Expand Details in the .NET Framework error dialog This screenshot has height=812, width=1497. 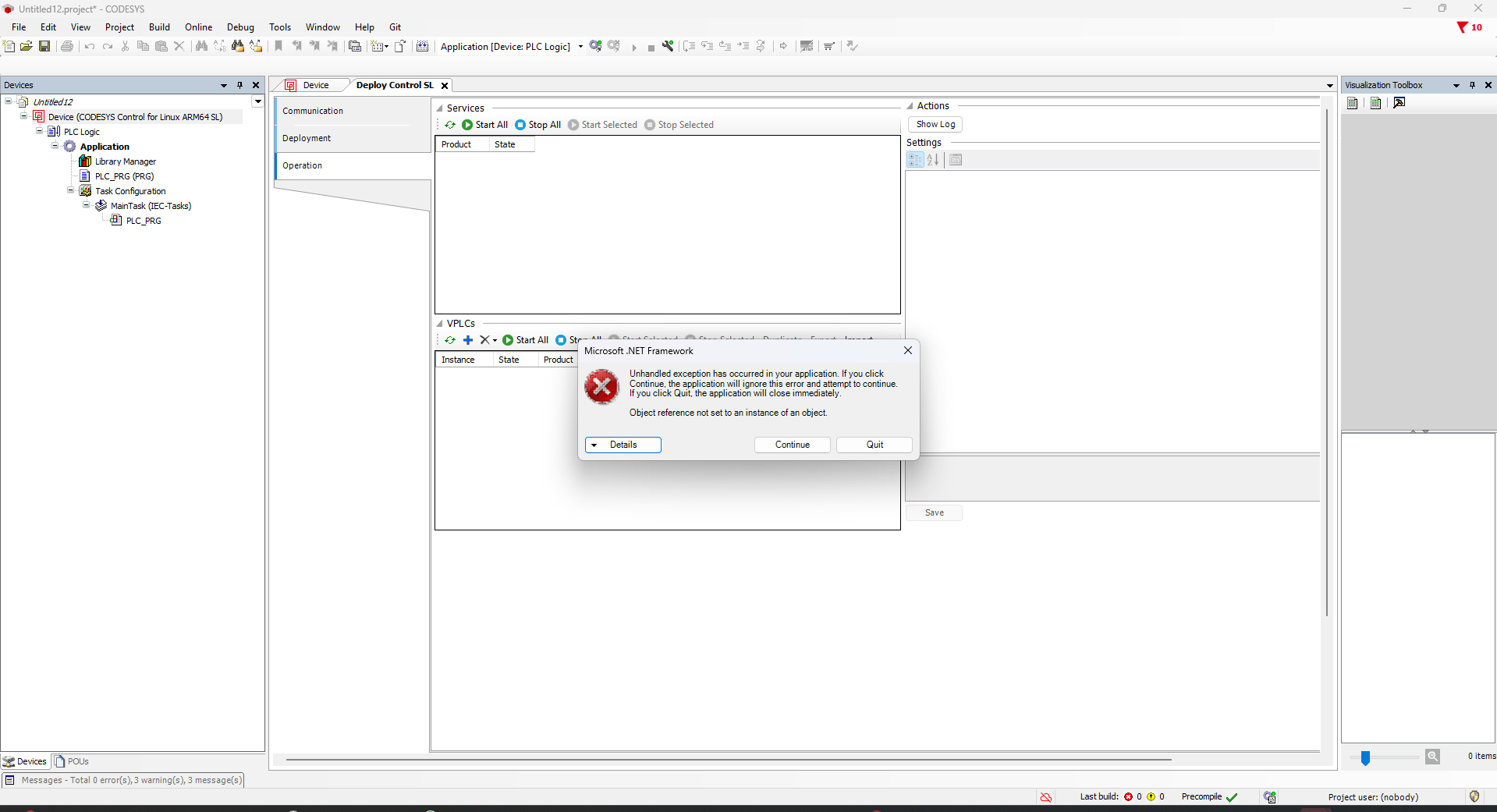[x=623, y=445]
